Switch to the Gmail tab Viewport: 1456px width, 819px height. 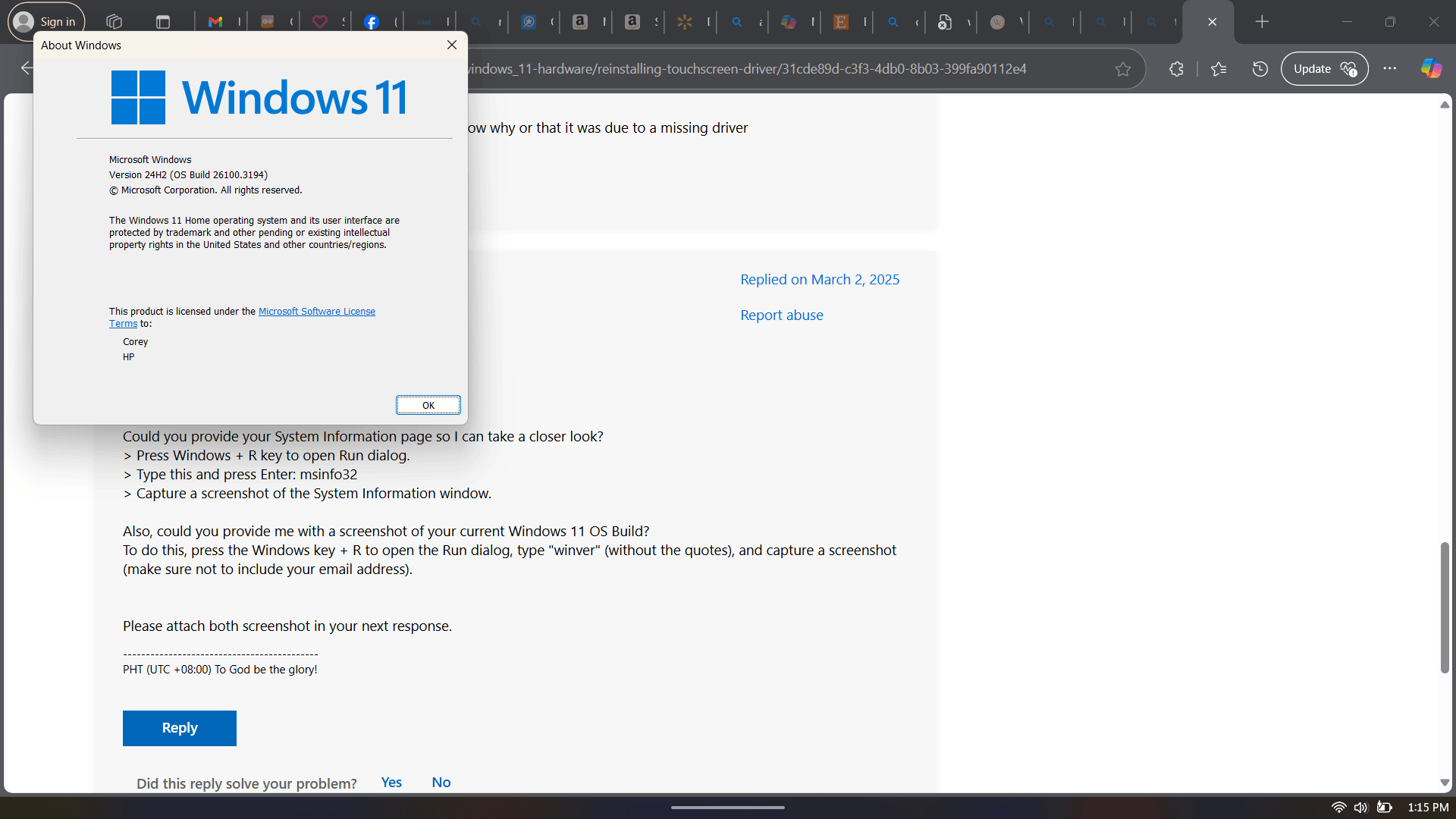[x=215, y=22]
